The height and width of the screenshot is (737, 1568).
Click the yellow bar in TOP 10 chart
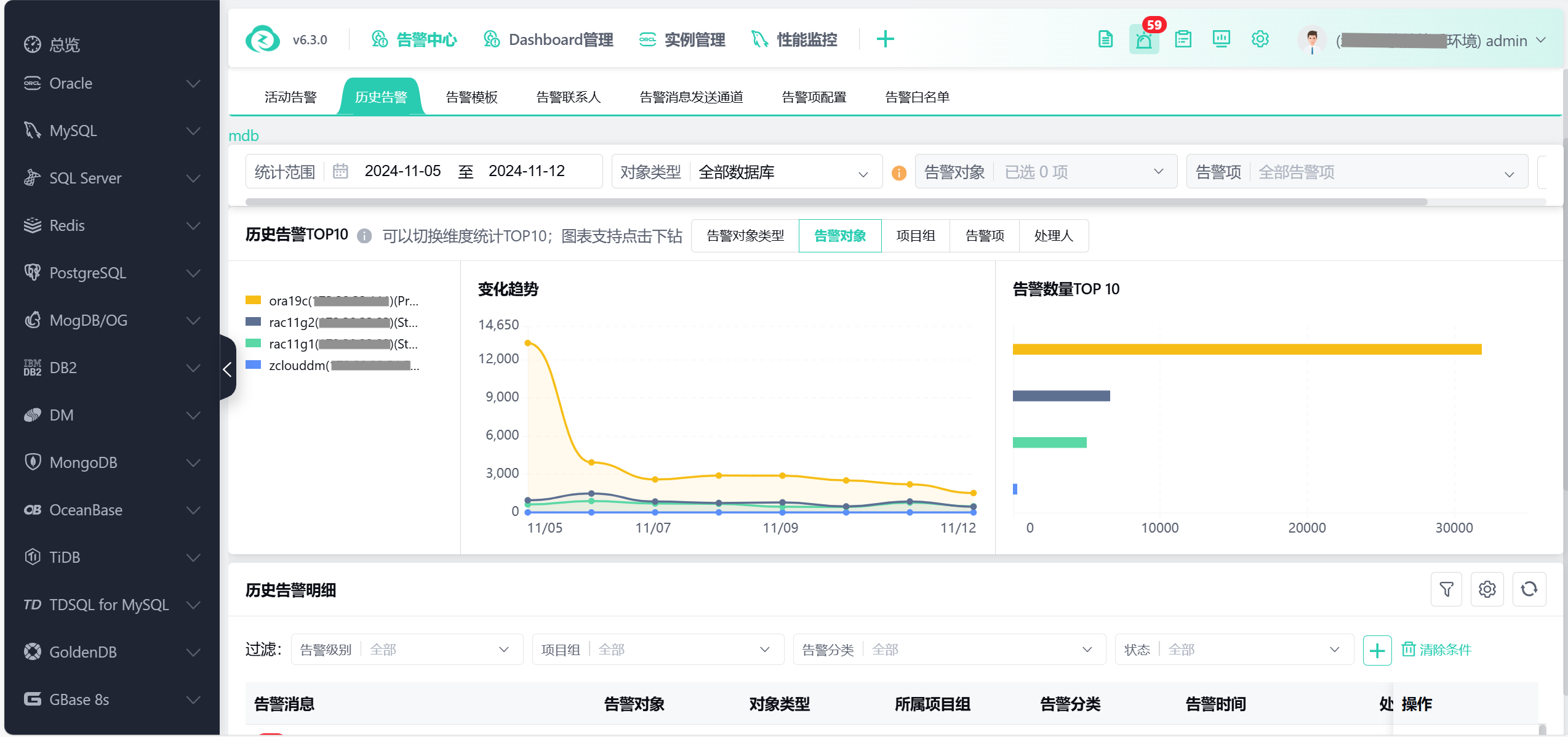1247,349
